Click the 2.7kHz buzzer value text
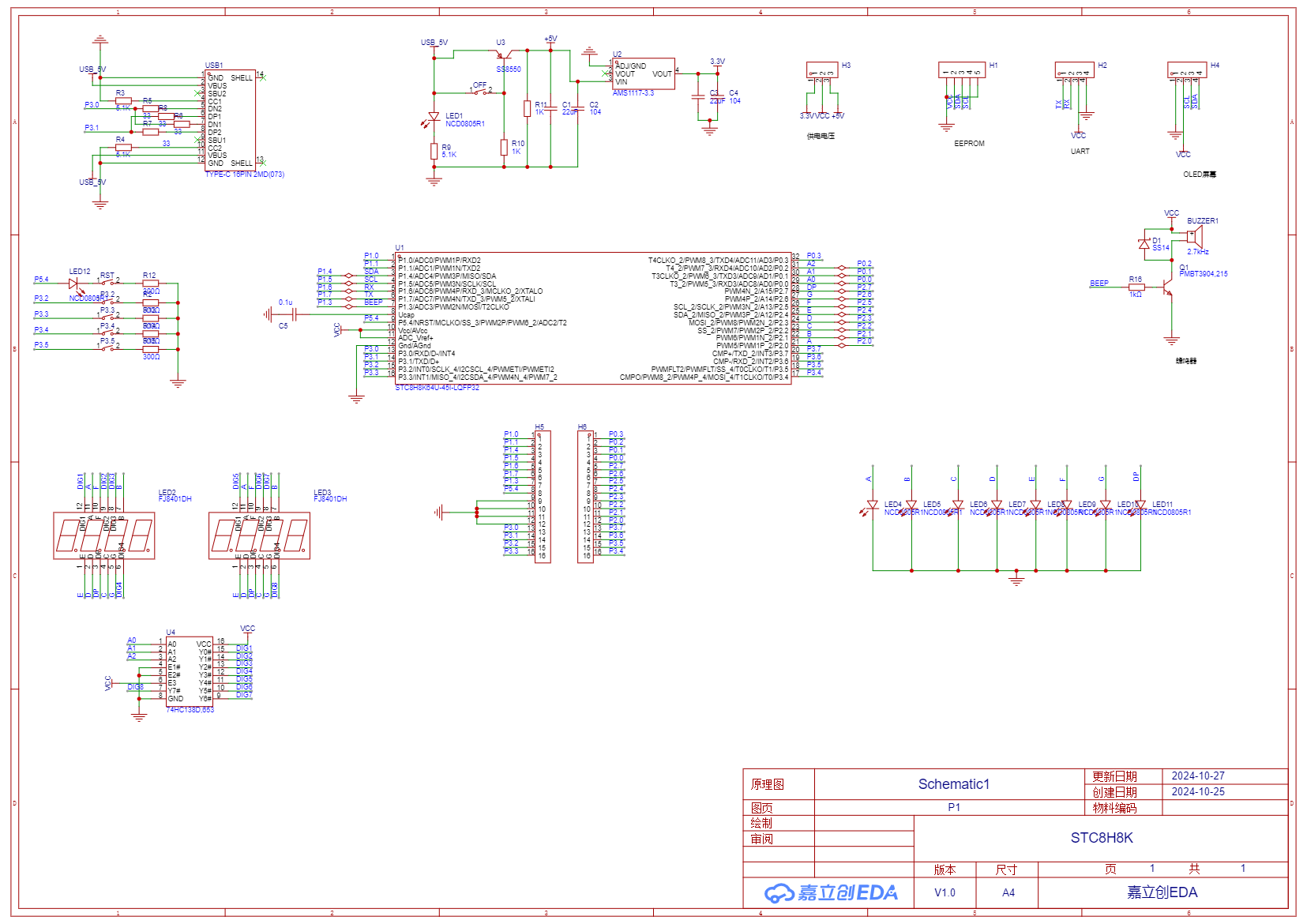Screen dimensions: 1307x924 (x=1198, y=252)
